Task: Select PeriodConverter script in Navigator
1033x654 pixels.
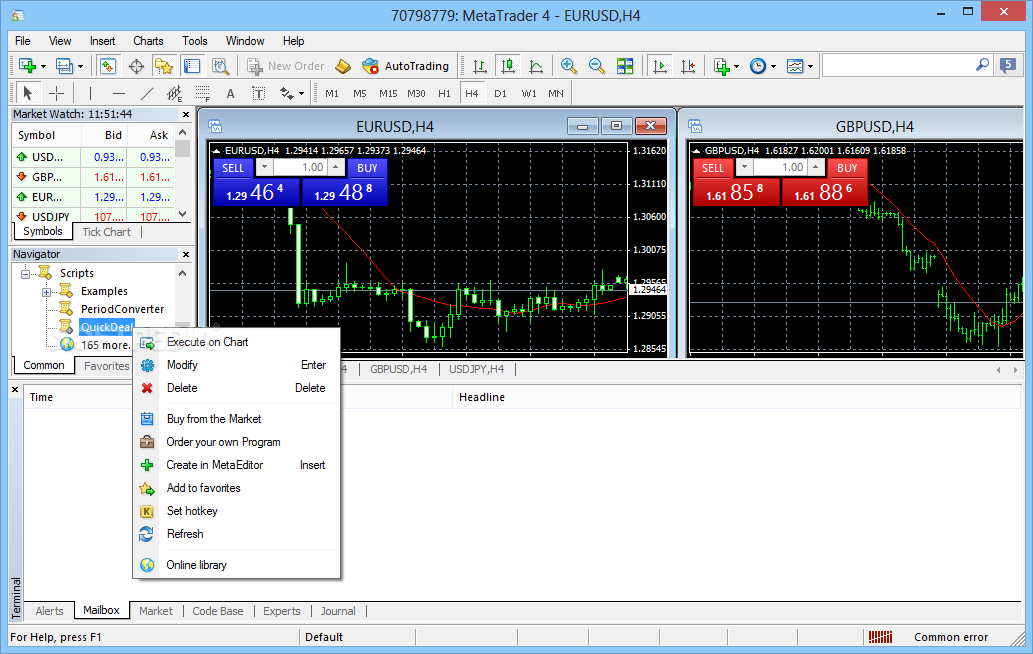Action: [x=123, y=309]
